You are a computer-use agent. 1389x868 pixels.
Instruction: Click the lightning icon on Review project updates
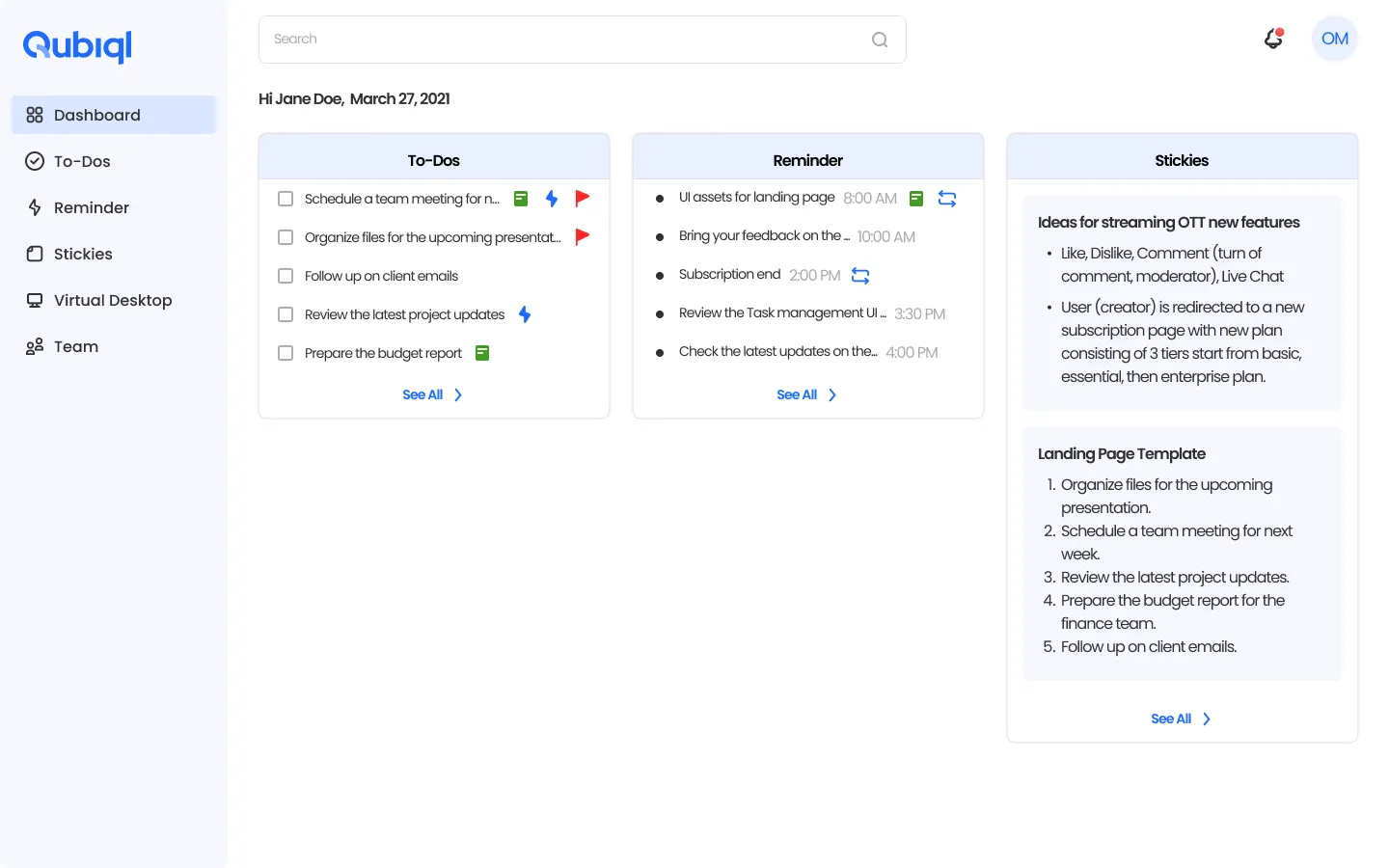[525, 314]
